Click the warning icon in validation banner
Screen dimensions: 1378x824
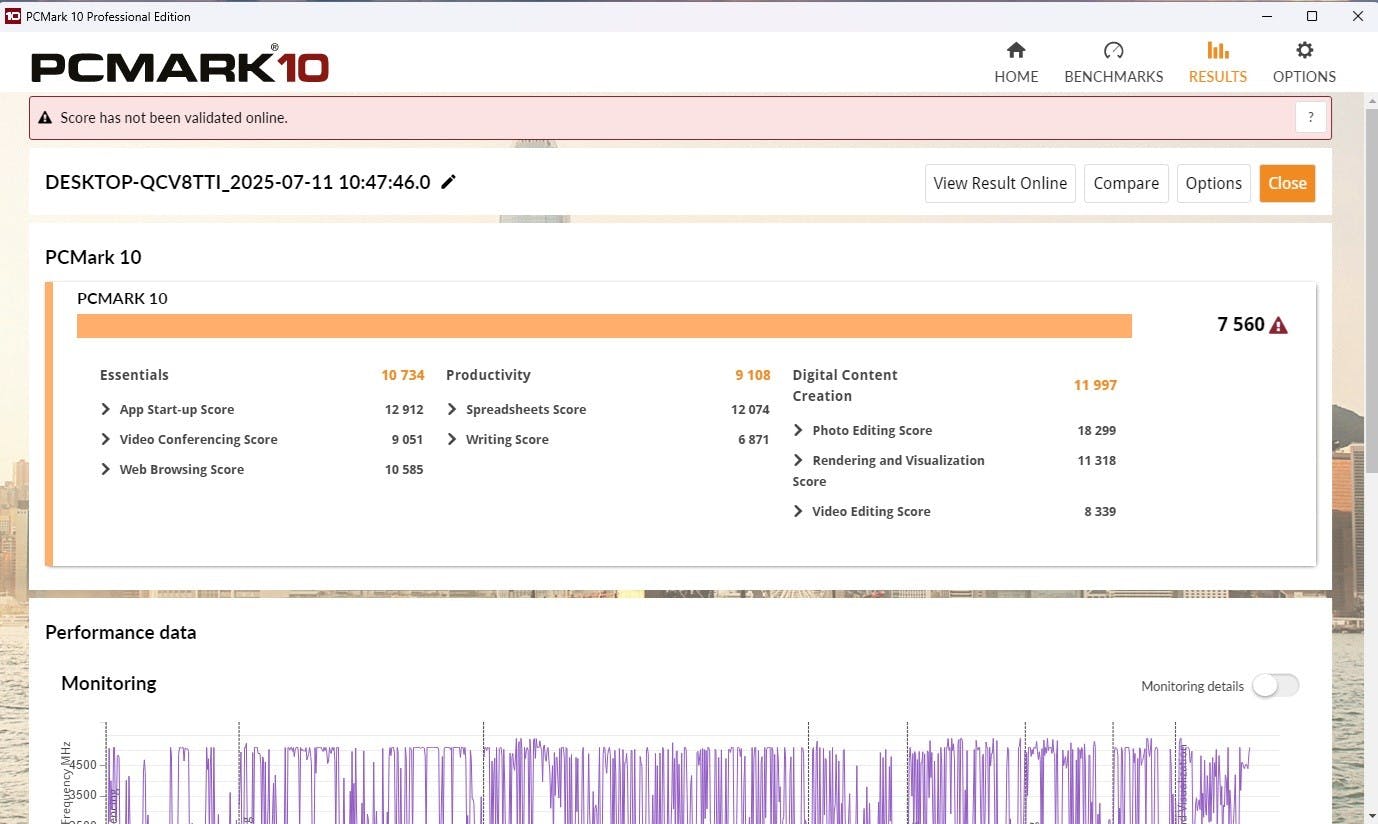coord(45,118)
